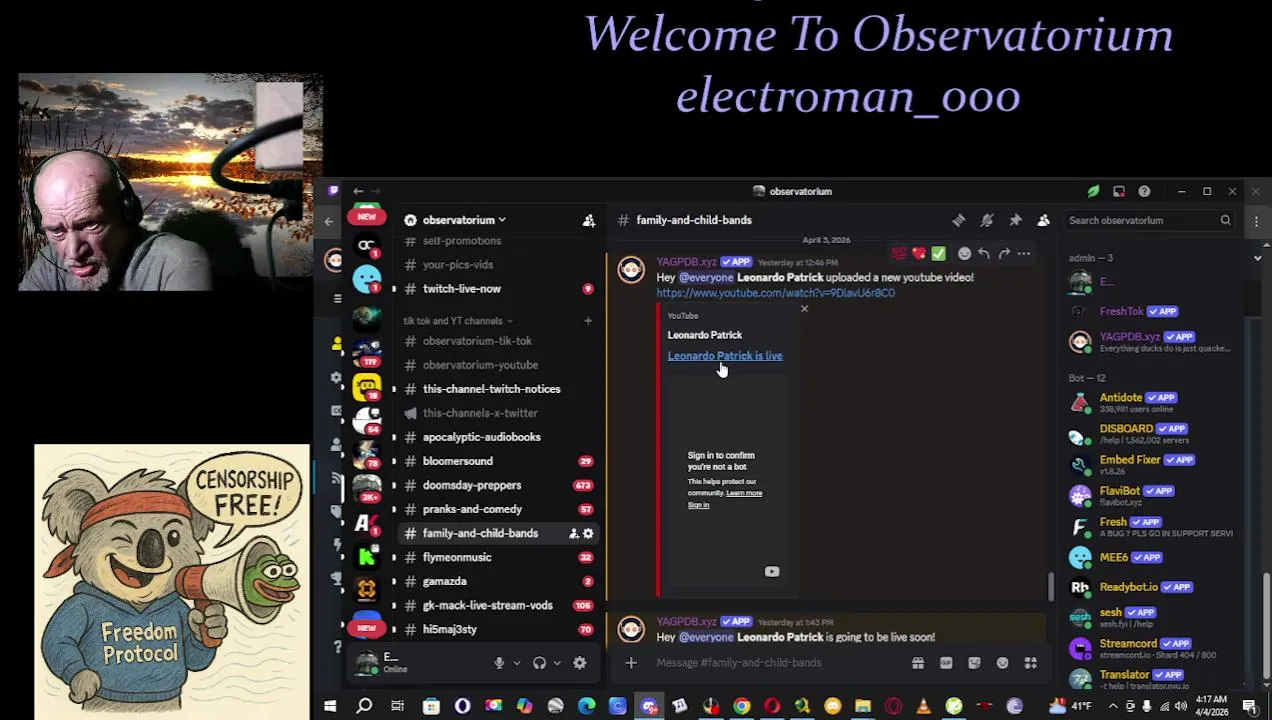Open the Leonardo Patrick is live link
The width and height of the screenshot is (1272, 720).
point(725,356)
